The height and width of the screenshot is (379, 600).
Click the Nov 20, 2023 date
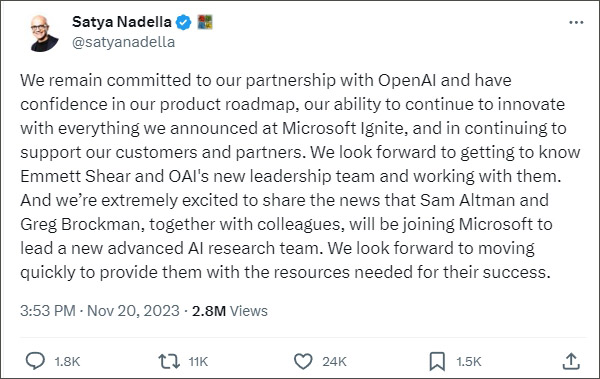[133, 310]
